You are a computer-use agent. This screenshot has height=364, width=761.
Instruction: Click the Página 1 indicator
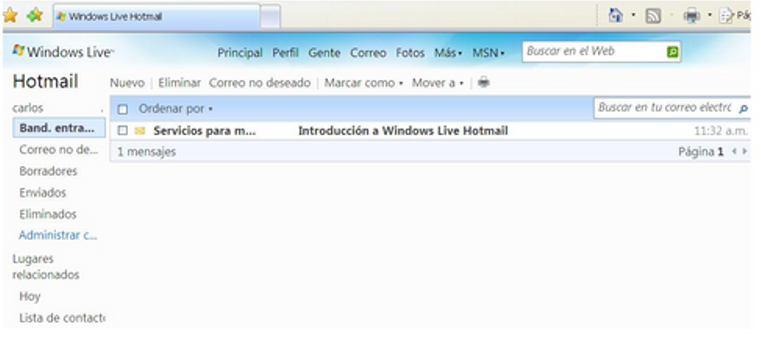click(701, 152)
